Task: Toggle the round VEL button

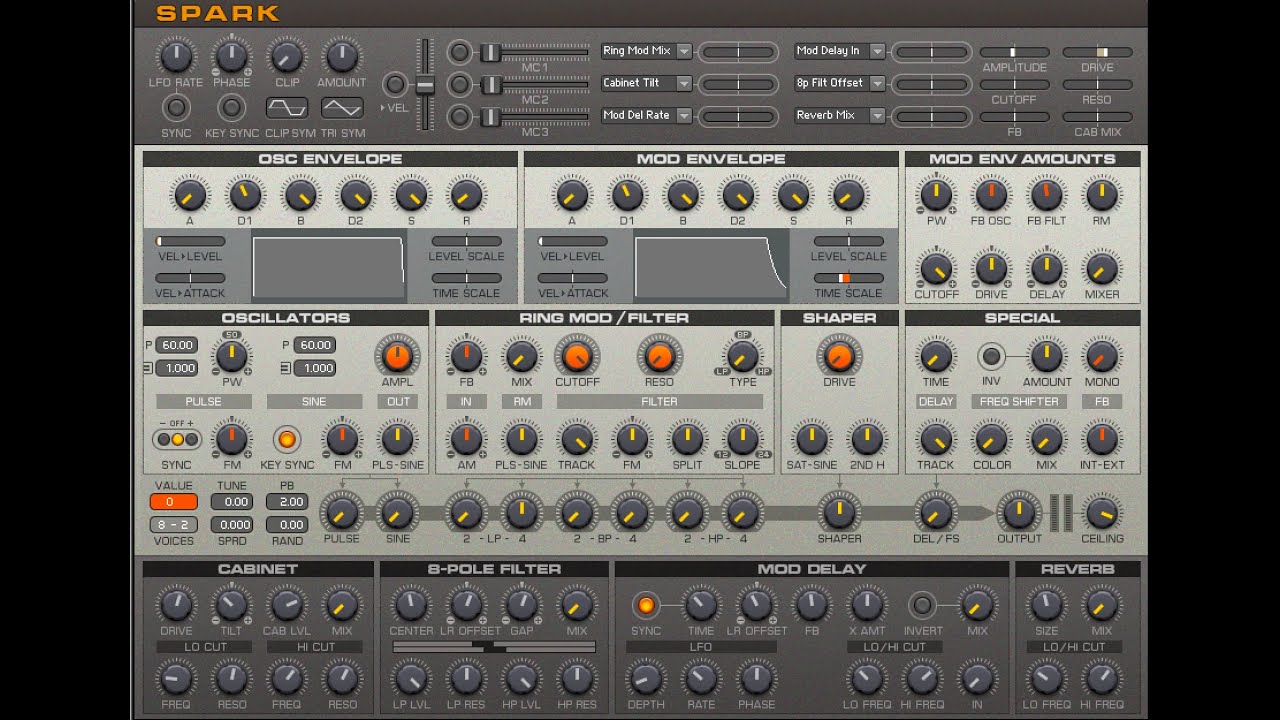Action: 396,85
